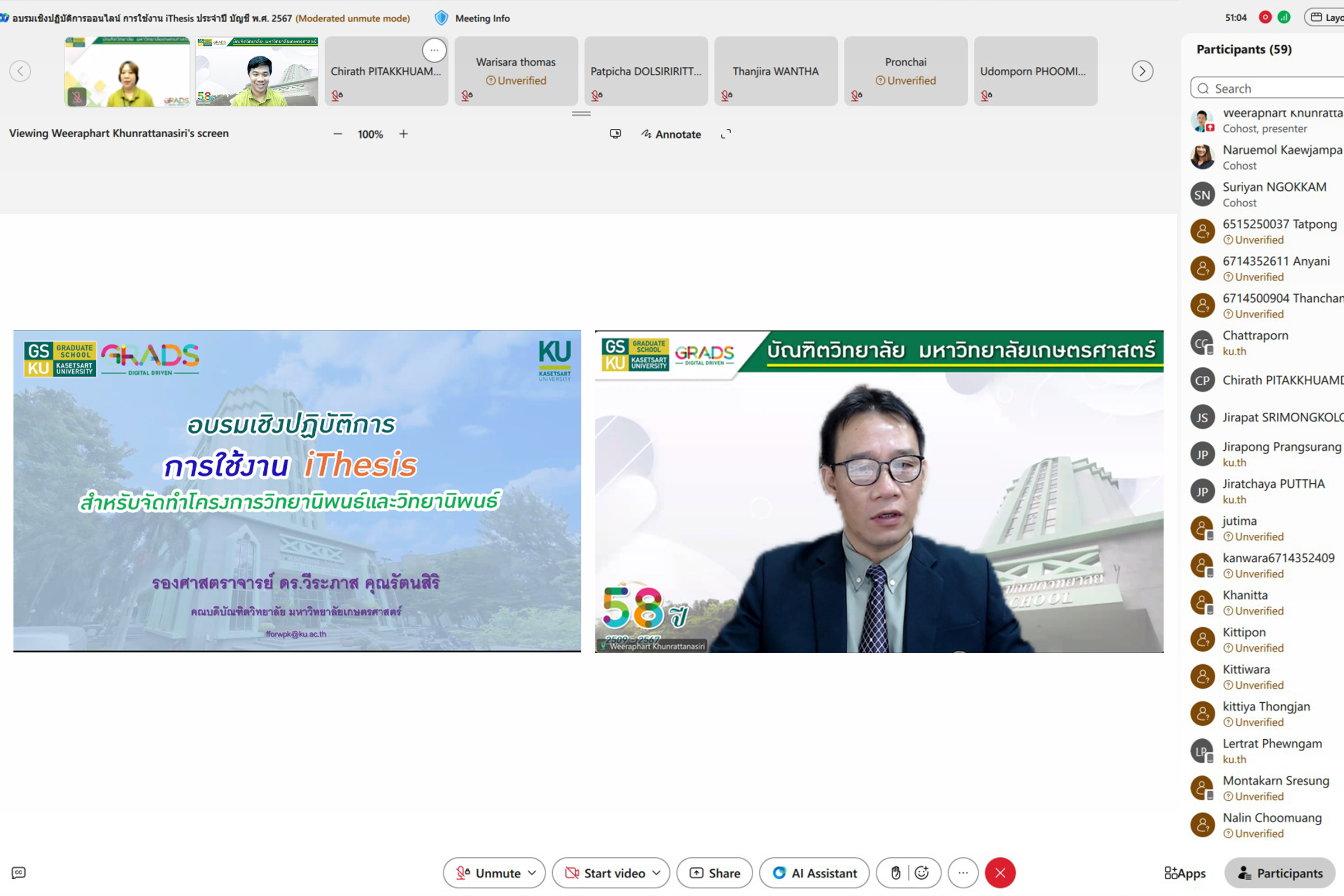This screenshot has width=1344, height=896.
Task: Click the Share button
Action: pyautogui.click(x=715, y=873)
